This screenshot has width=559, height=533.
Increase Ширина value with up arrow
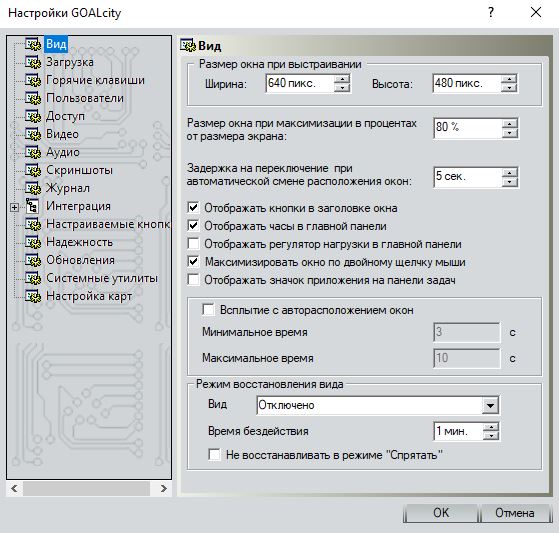[x=342, y=80]
